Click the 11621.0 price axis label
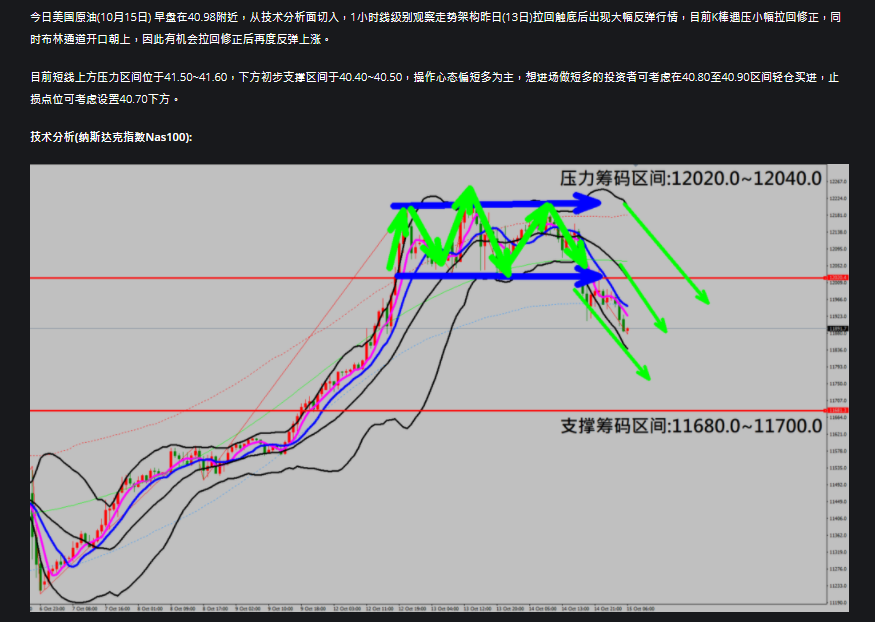This screenshot has height=622, width=875. tap(838, 434)
